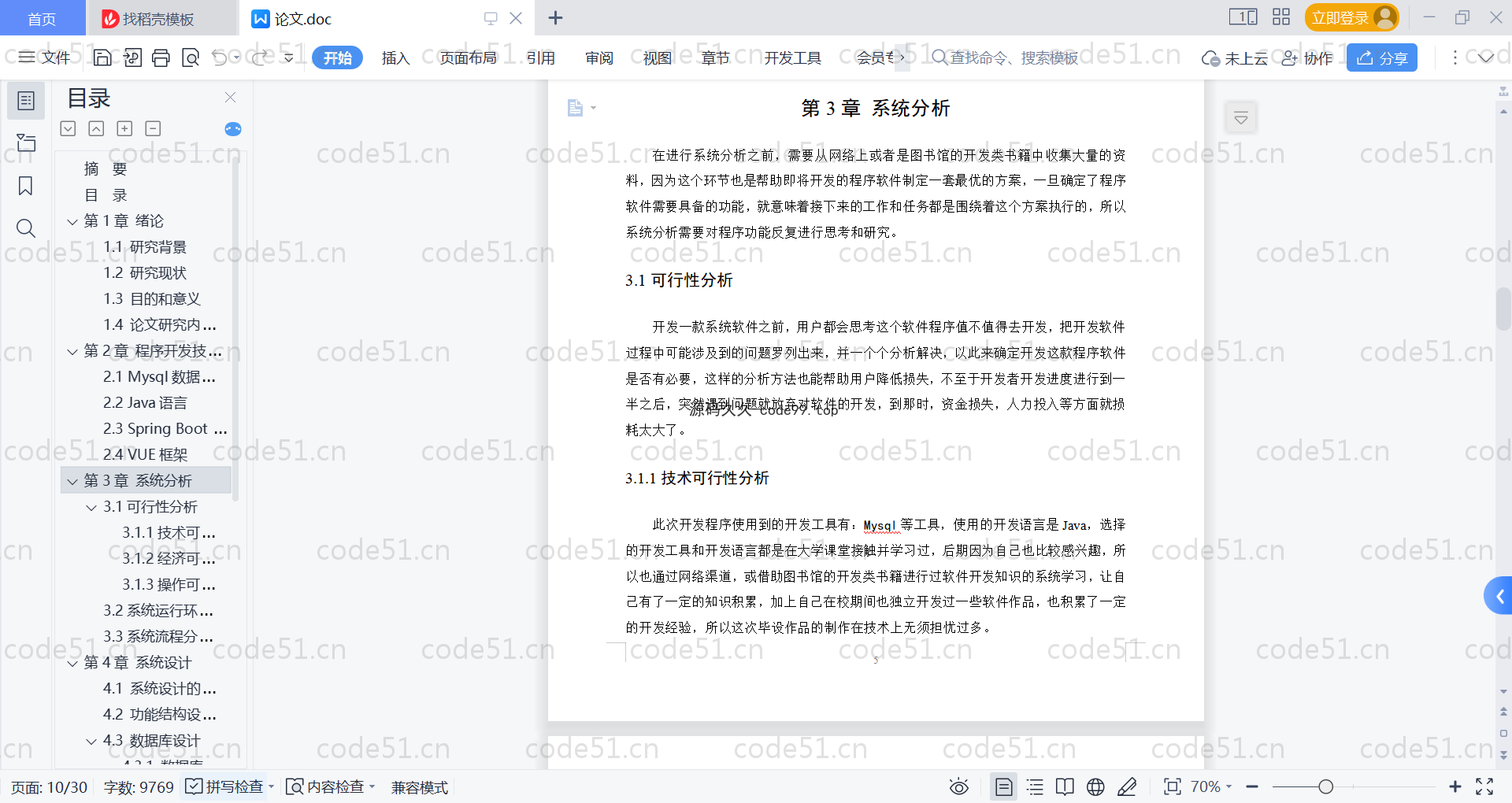Open 内容检查 dropdown
Image resolution: width=1512 pixels, height=803 pixels.
pos(331,786)
